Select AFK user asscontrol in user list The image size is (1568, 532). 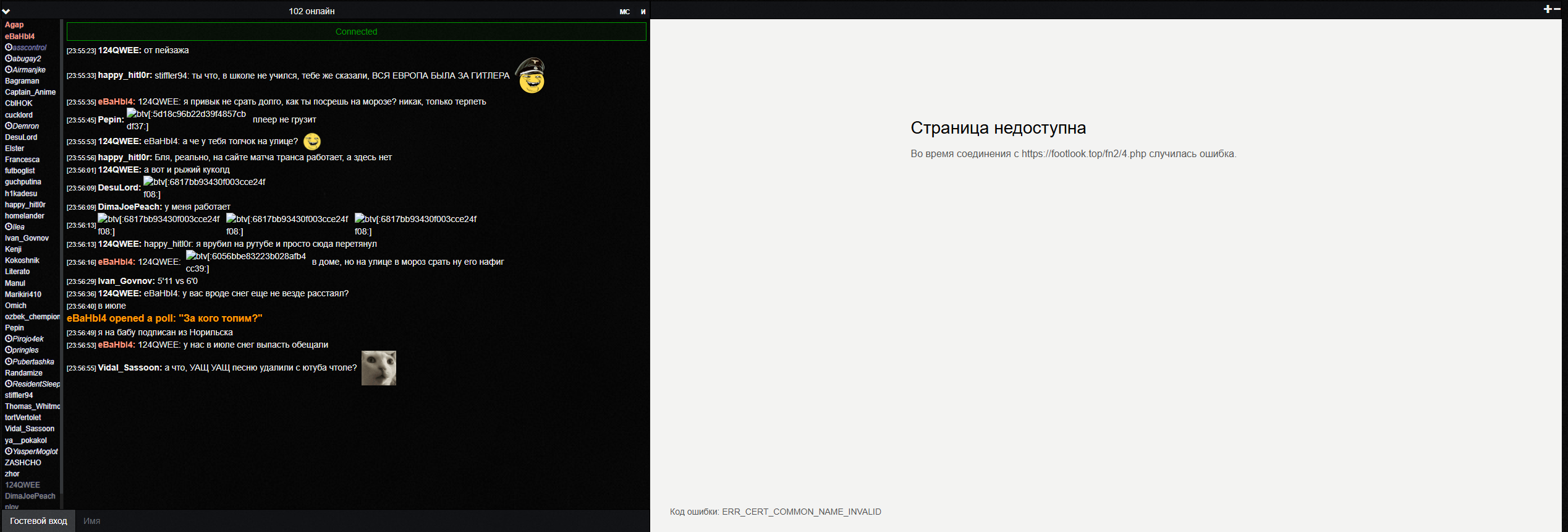[x=25, y=48]
